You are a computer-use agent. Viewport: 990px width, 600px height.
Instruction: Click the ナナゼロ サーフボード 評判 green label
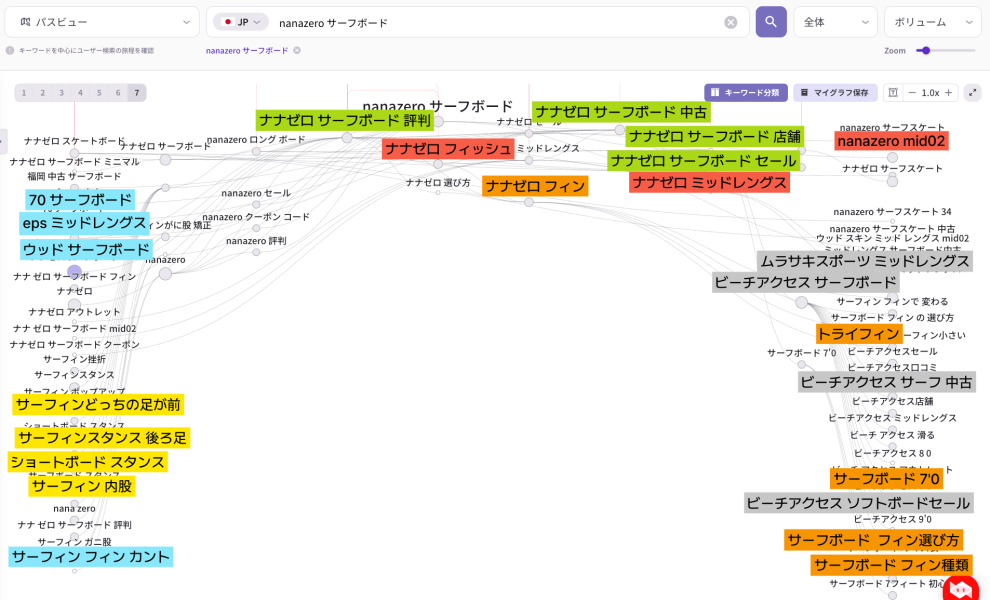click(x=345, y=120)
